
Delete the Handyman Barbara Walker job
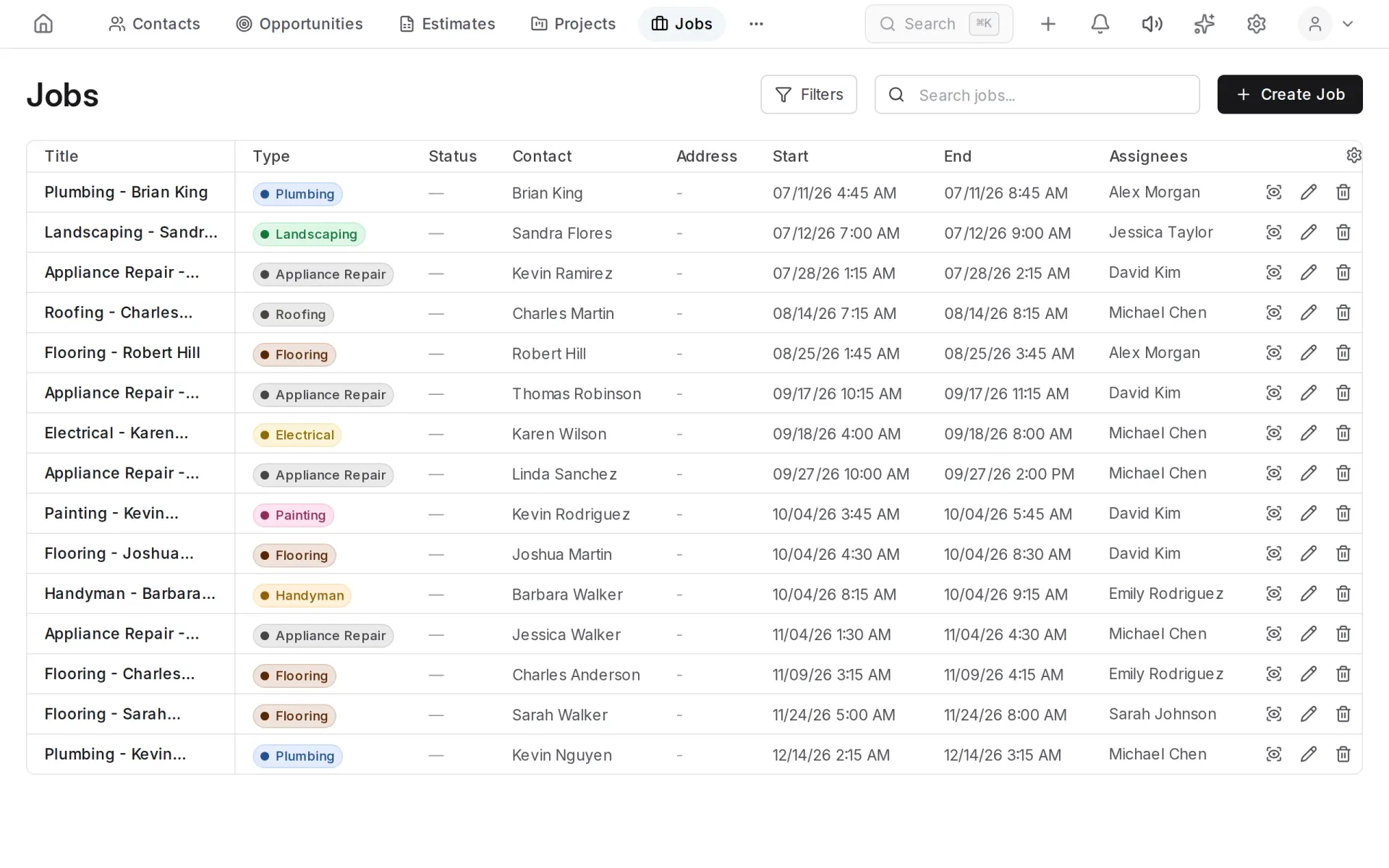pos(1343,594)
